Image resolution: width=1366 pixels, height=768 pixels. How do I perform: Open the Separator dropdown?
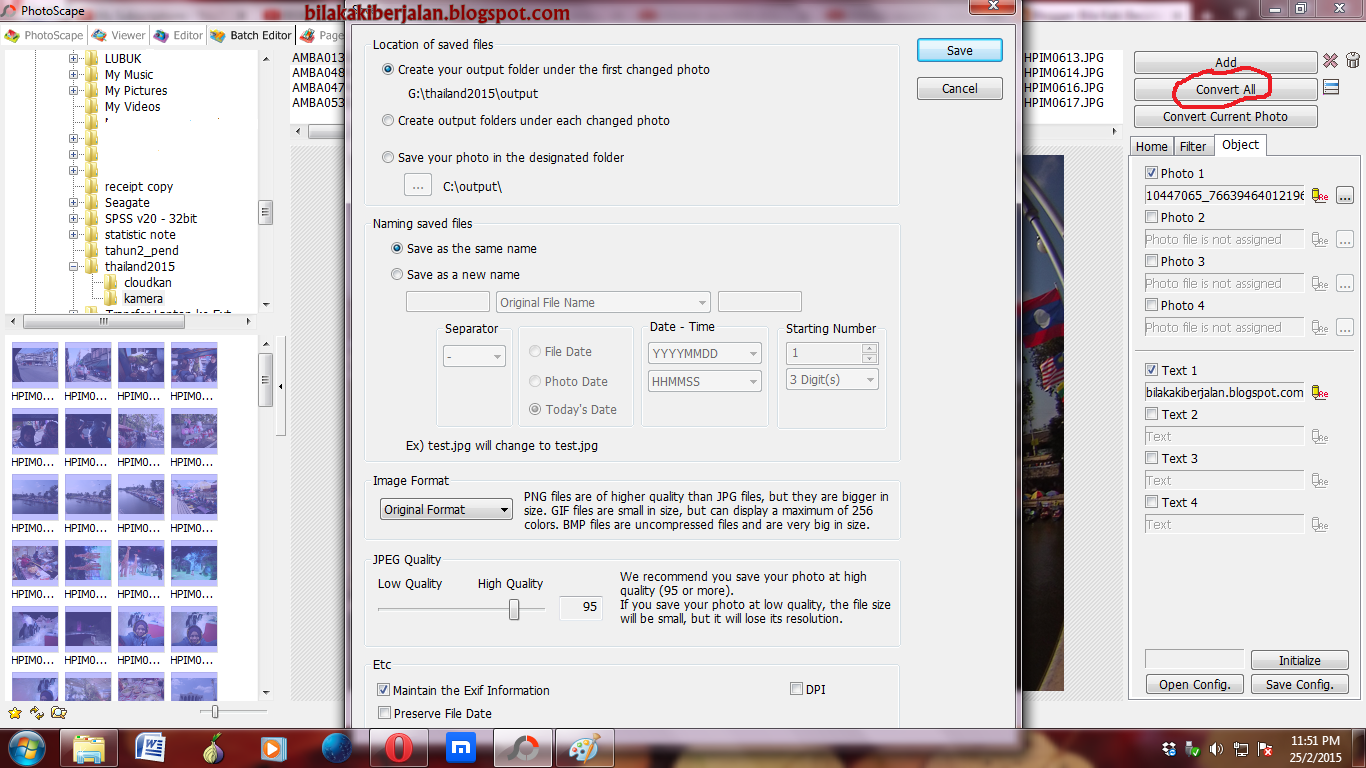coord(474,357)
